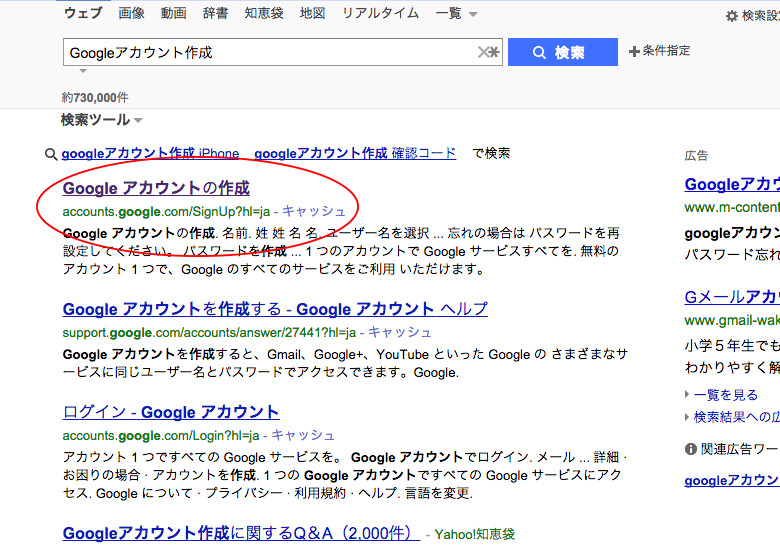Click result count 約730,000件
The image size is (780, 545).
[95, 97]
